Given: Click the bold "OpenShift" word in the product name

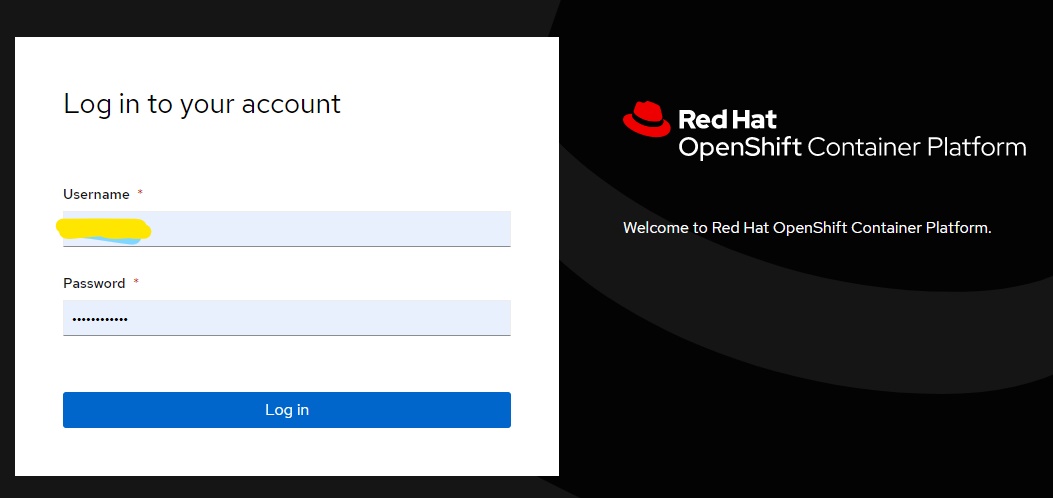Looking at the screenshot, I should pyautogui.click(x=739, y=148).
